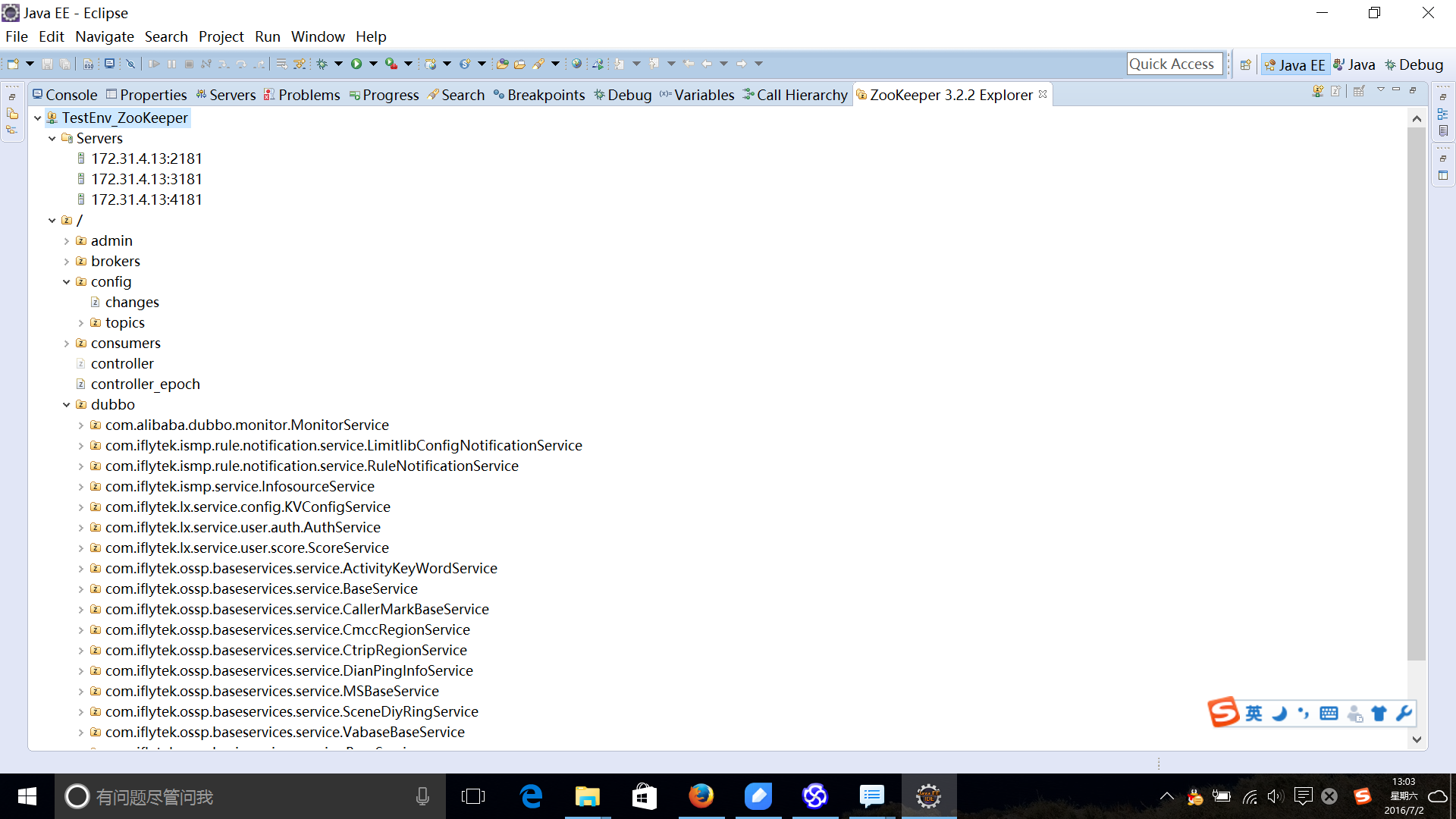Switch to the Java perspective

[1354, 64]
